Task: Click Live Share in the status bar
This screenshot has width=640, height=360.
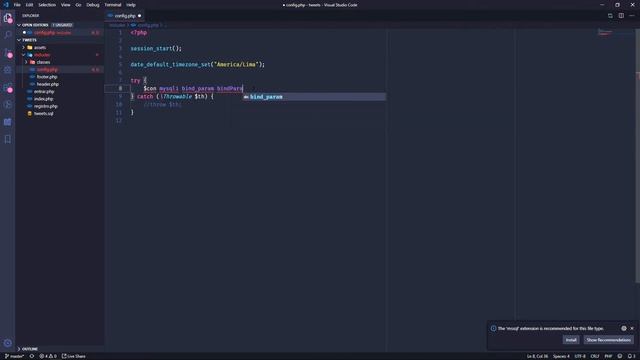Action: [x=73, y=356]
